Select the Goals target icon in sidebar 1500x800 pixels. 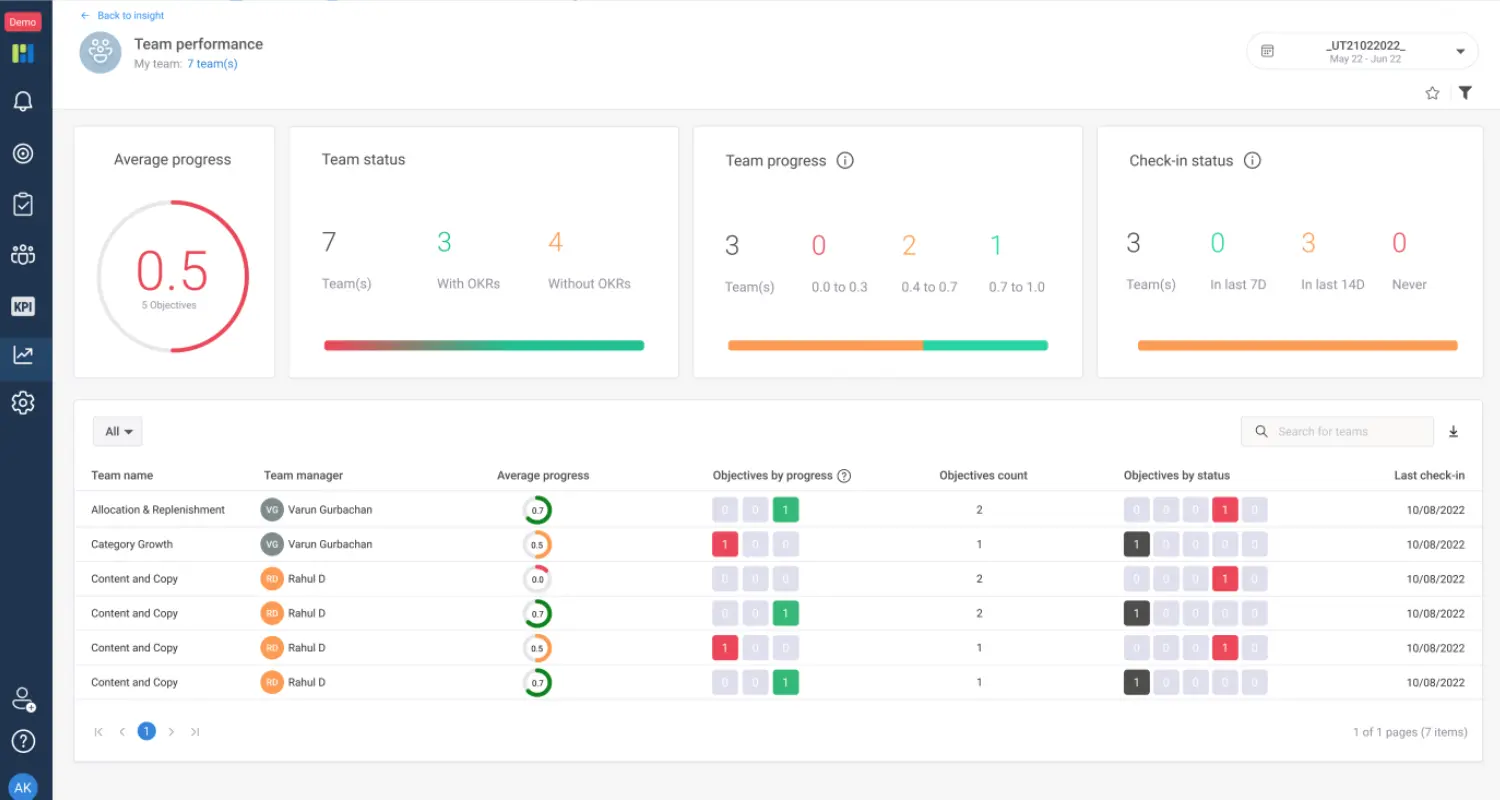pyautogui.click(x=25, y=153)
